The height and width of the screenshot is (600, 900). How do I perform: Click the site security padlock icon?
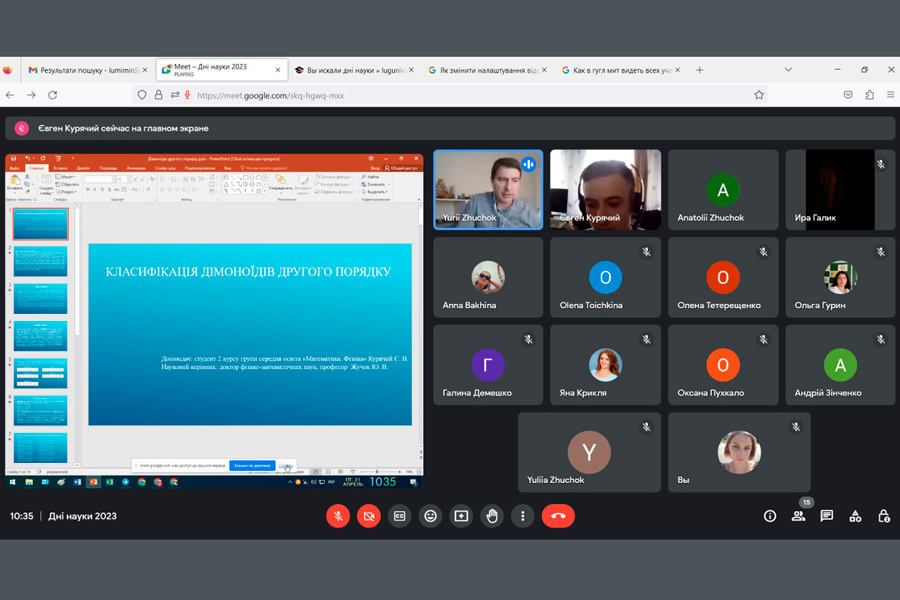(158, 95)
